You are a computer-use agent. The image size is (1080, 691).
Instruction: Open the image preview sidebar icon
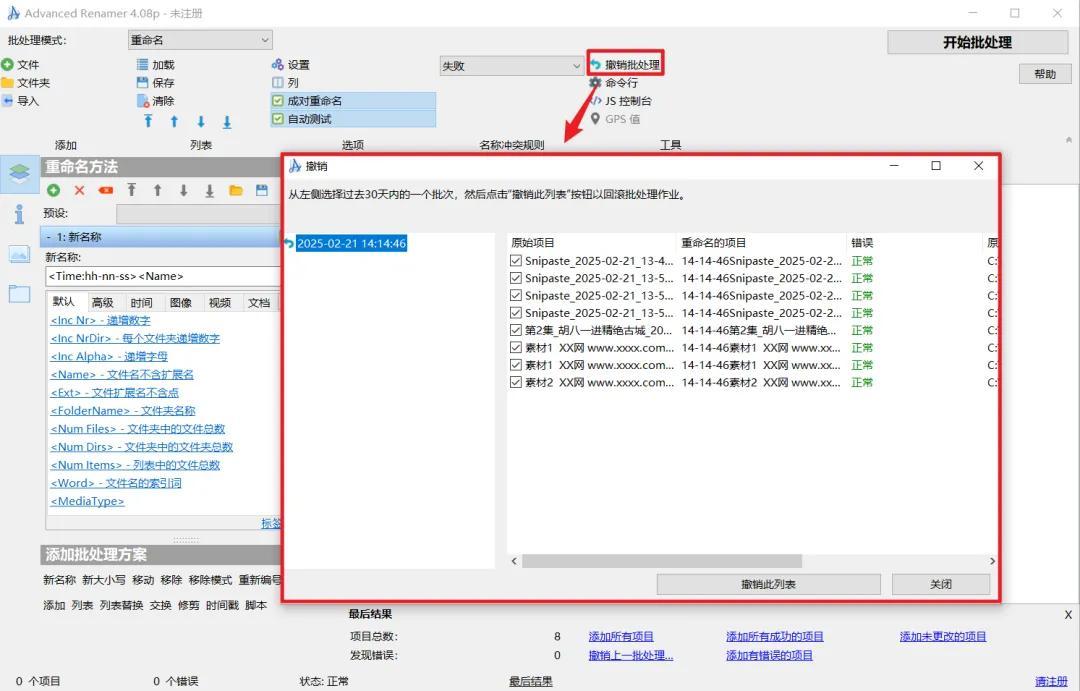point(19,254)
